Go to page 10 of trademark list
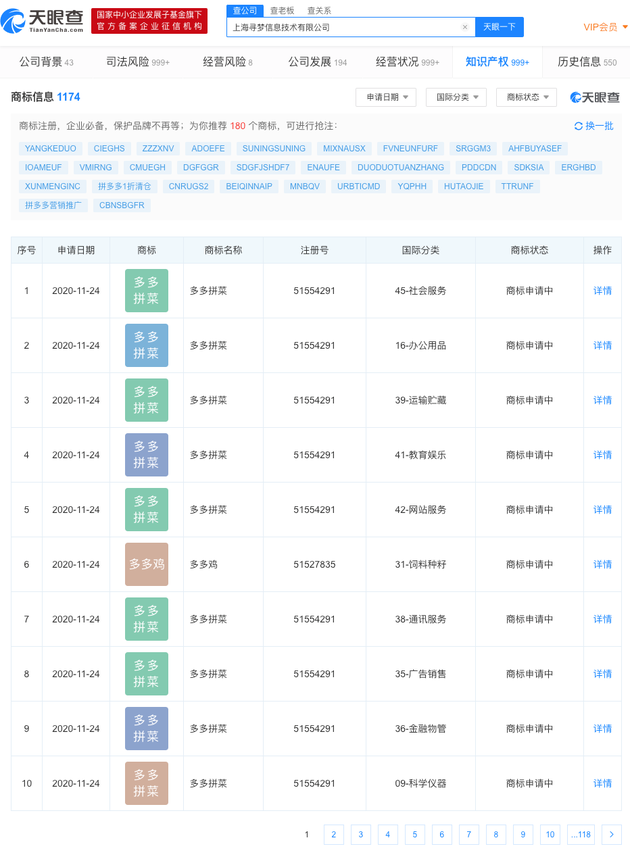 [x=550, y=834]
